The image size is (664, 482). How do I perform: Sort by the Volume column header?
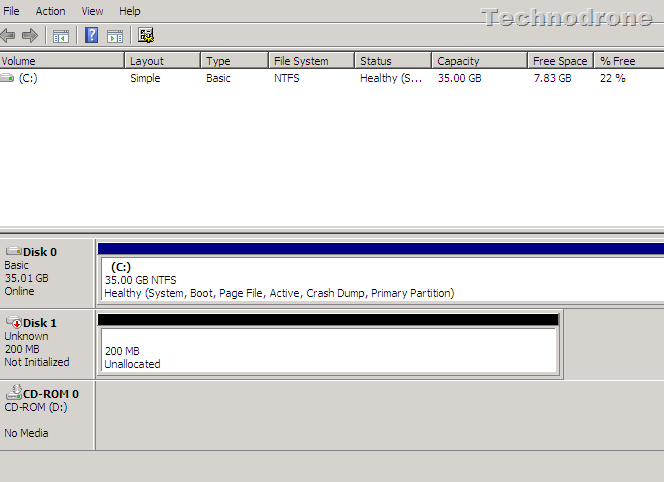click(x=62, y=61)
